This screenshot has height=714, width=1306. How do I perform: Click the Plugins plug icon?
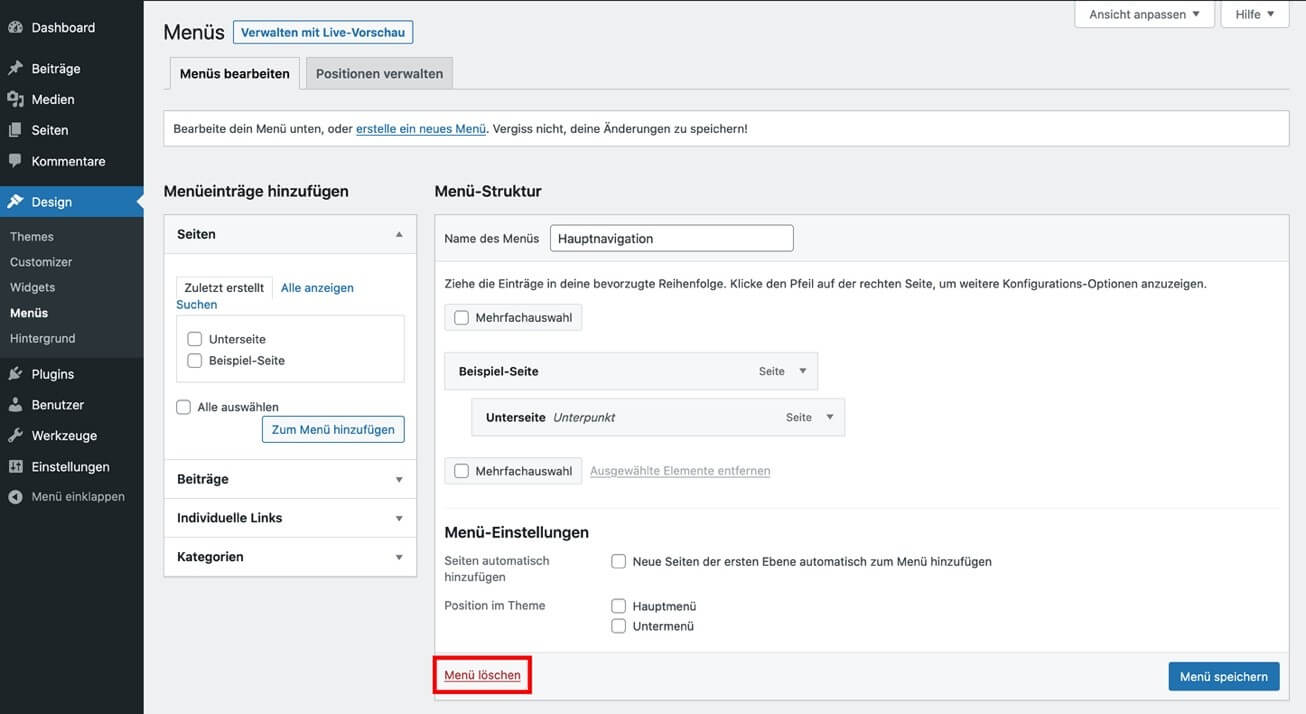coord(15,374)
